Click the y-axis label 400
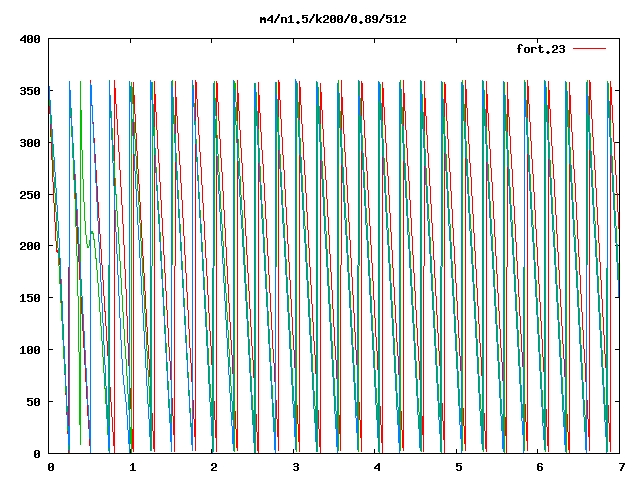Image resolution: width=640 pixels, height=480 pixels. pyautogui.click(x=30, y=39)
